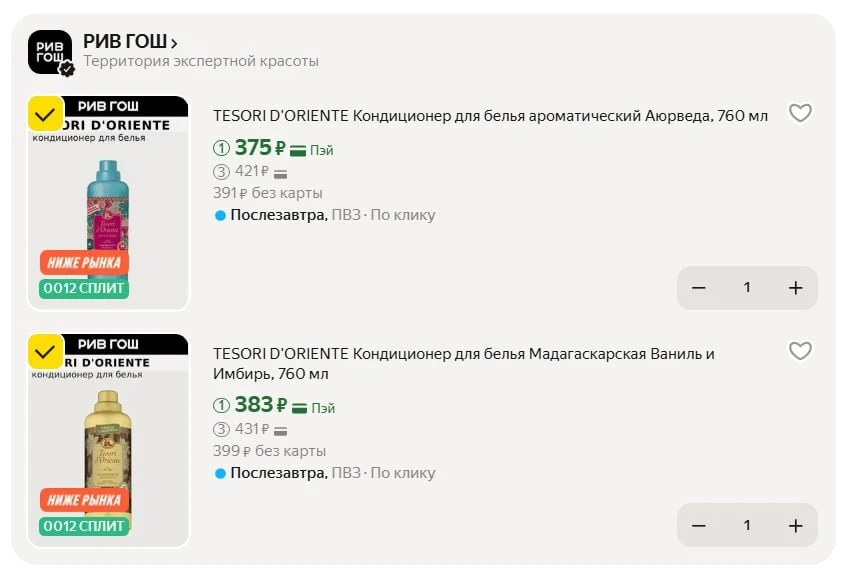Increase quantity of Ваниль и Имбирь conditioner
This screenshot has width=844, height=572.
796,526
